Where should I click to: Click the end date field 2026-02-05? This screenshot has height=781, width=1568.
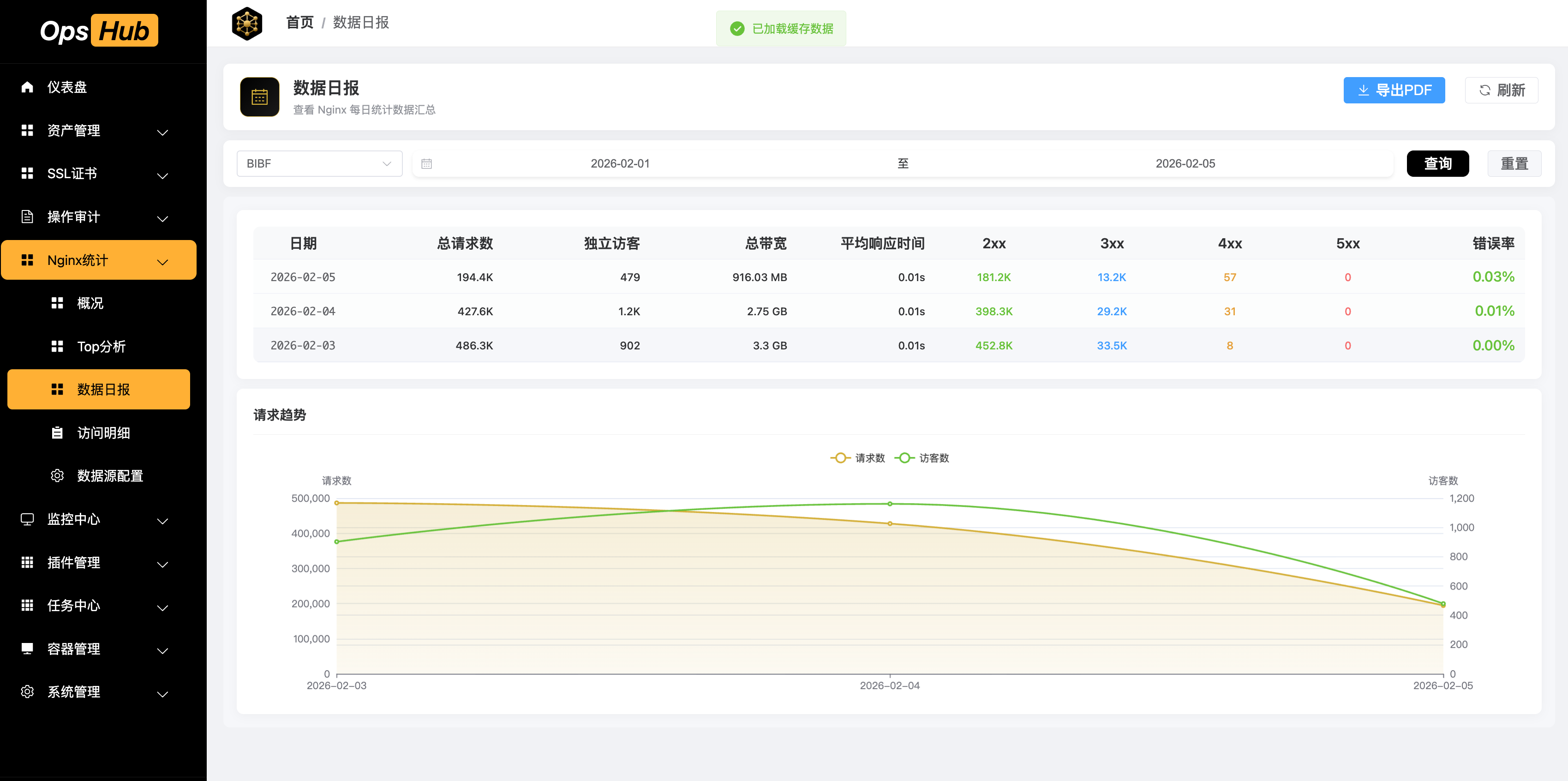(x=1185, y=164)
